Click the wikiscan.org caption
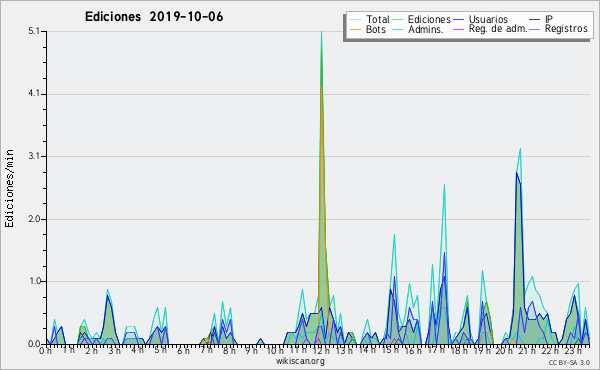The image size is (600, 370). tap(300, 361)
